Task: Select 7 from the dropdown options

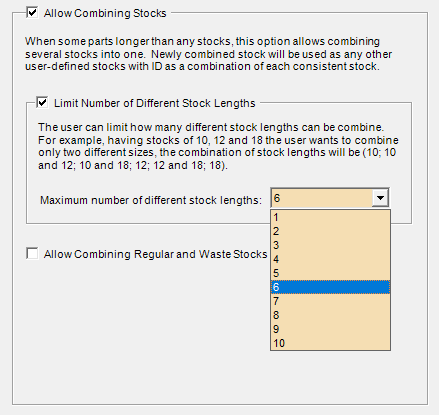Action: [x=330, y=301]
